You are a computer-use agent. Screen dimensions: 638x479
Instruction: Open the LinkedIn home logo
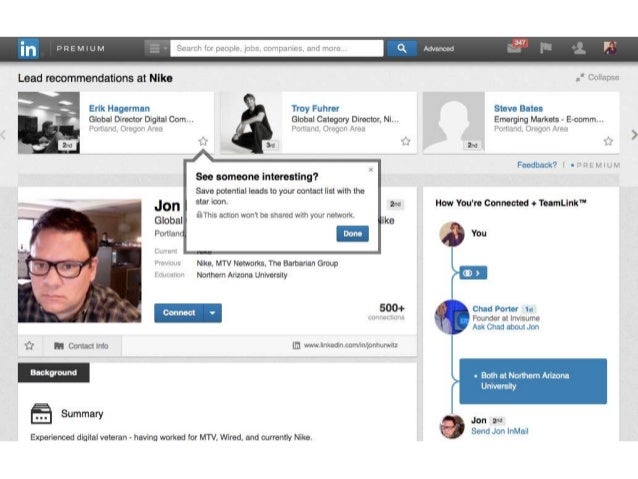(x=28, y=49)
